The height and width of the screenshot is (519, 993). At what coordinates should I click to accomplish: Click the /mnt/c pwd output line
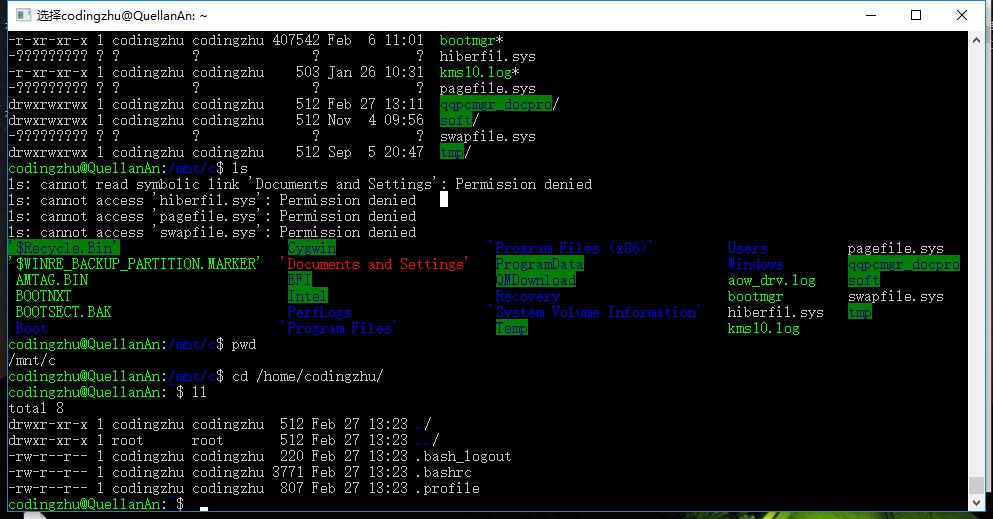(32, 360)
